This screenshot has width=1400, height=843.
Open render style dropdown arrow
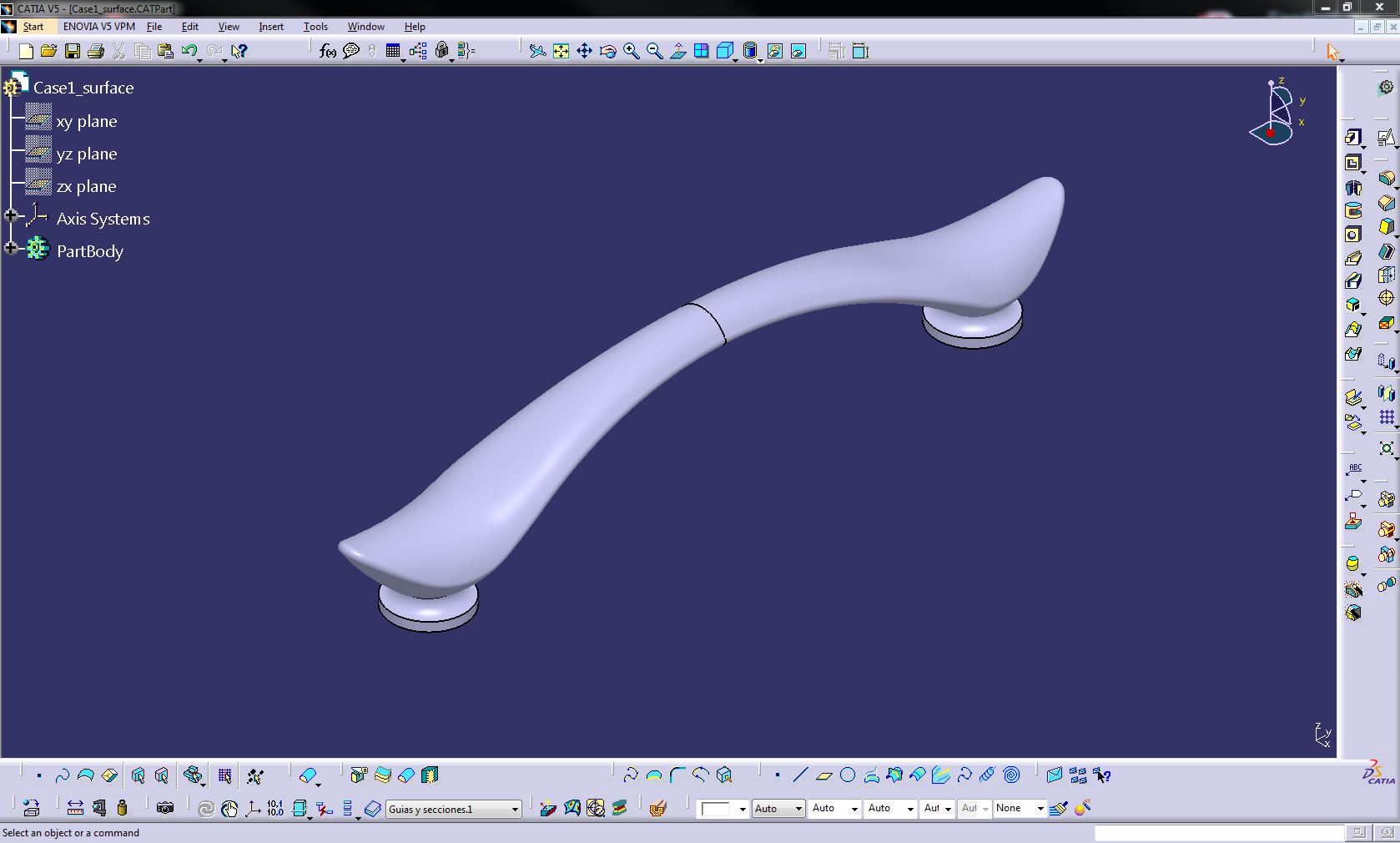tap(760, 59)
